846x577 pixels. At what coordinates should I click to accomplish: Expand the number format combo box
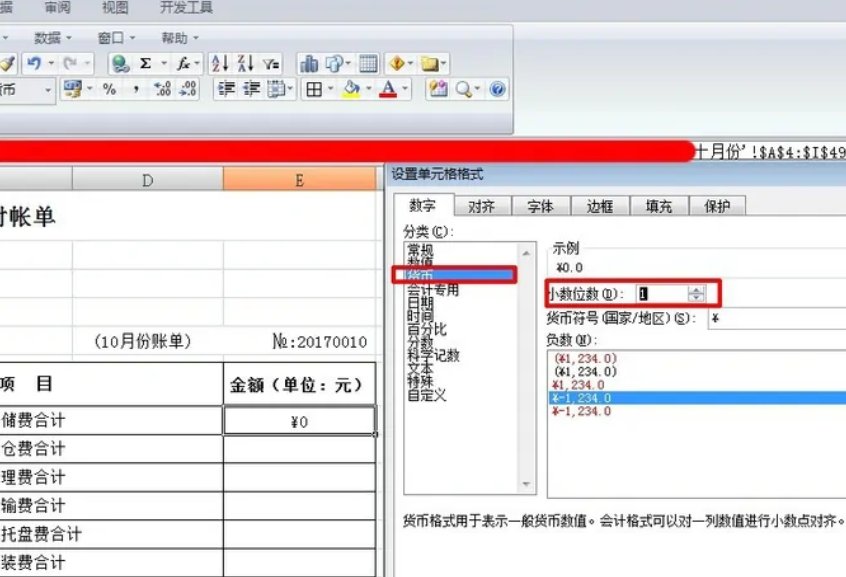tap(48, 90)
